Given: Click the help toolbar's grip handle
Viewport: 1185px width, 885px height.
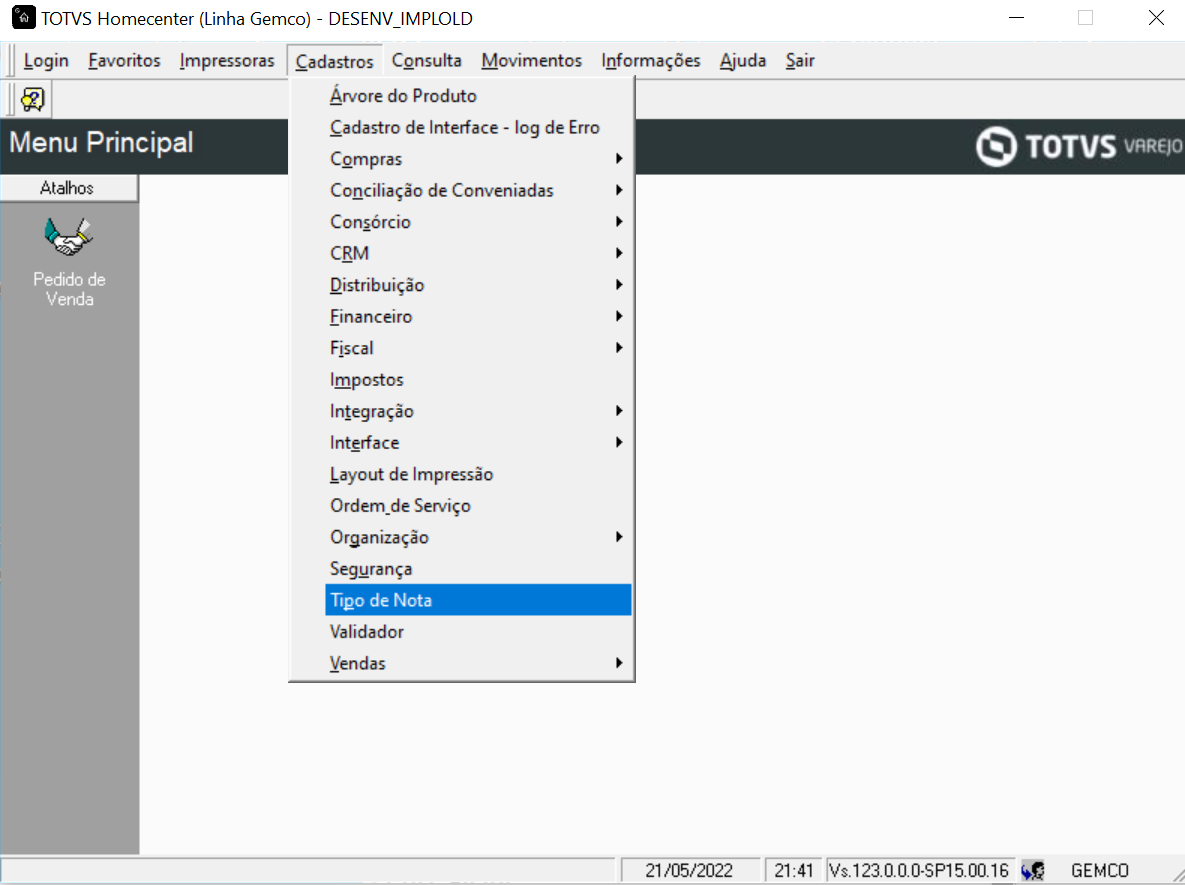Looking at the screenshot, I should (10, 99).
